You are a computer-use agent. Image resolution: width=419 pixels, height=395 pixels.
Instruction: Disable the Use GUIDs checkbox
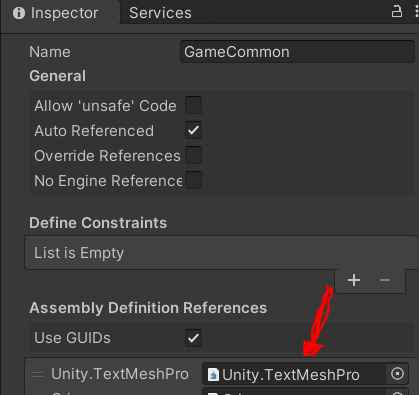coord(193,338)
